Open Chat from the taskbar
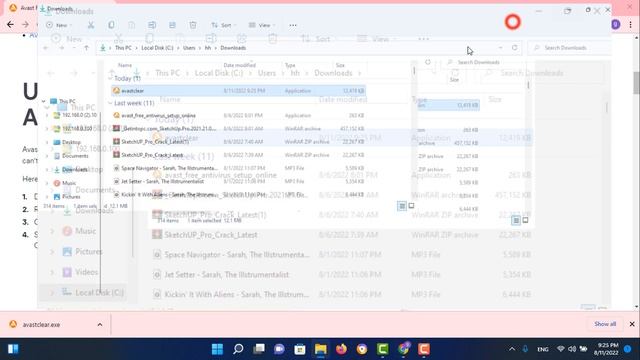Image resolution: width=640 pixels, height=360 pixels. tap(279, 349)
